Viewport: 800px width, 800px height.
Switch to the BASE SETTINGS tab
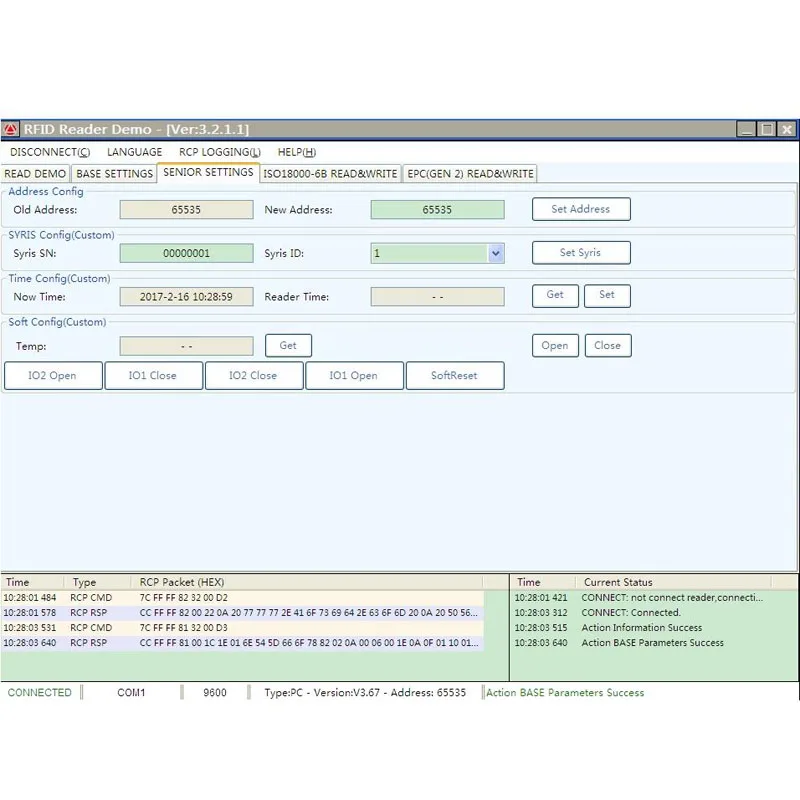coord(115,174)
